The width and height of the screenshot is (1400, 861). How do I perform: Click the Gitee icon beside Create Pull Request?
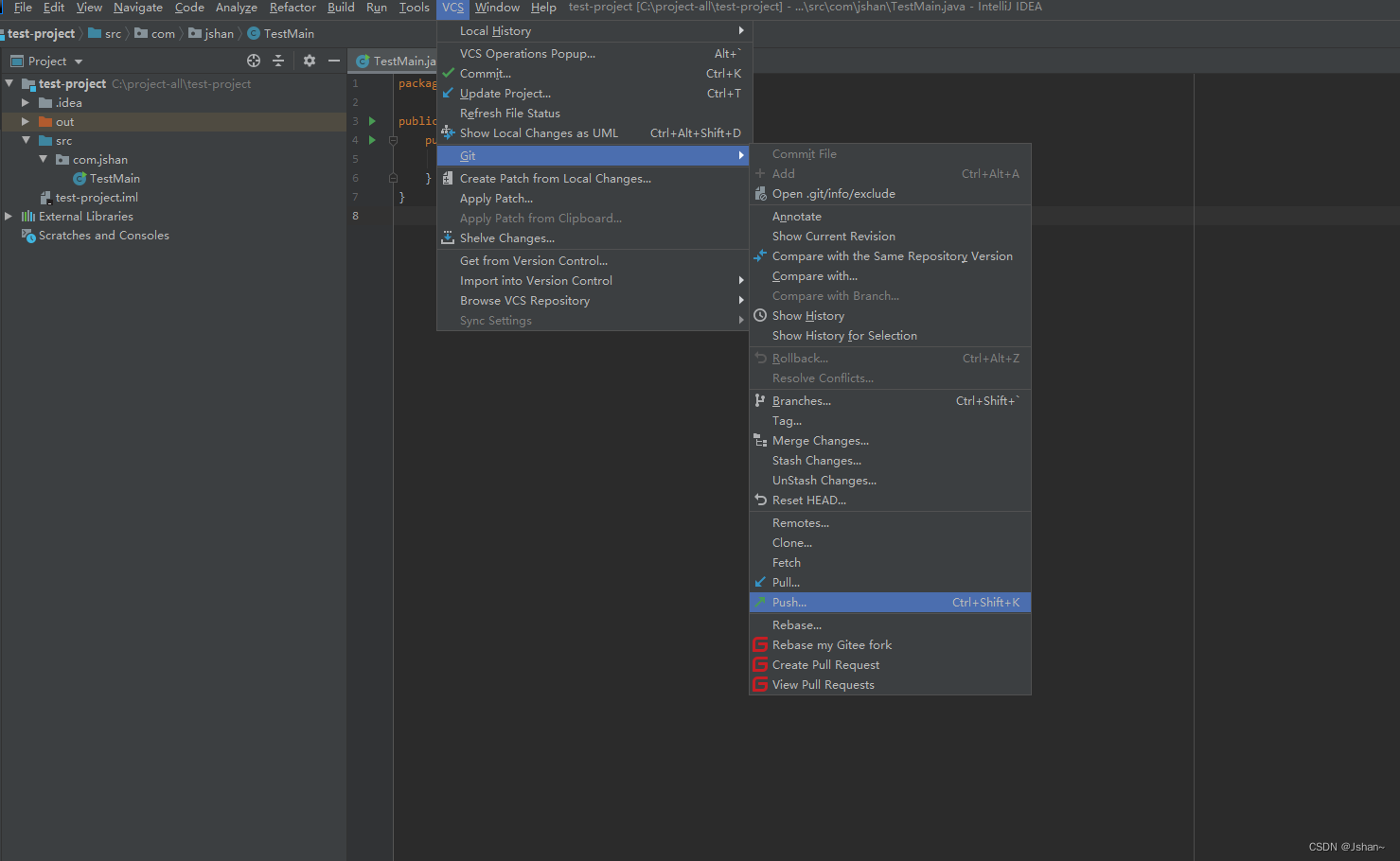pyautogui.click(x=760, y=665)
